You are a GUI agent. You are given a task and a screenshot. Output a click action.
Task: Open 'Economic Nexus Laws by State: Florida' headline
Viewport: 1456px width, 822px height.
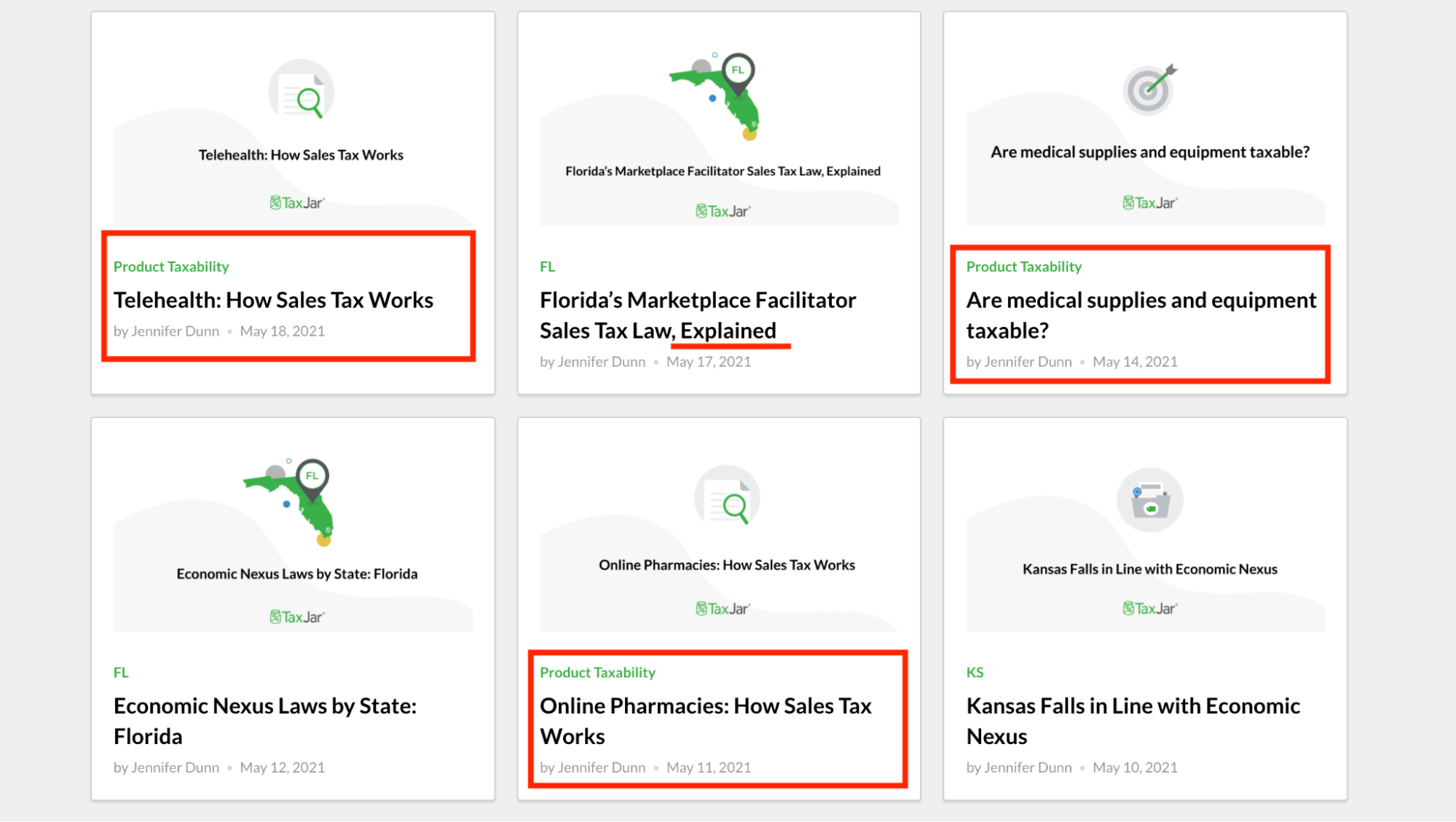pyautogui.click(x=265, y=721)
